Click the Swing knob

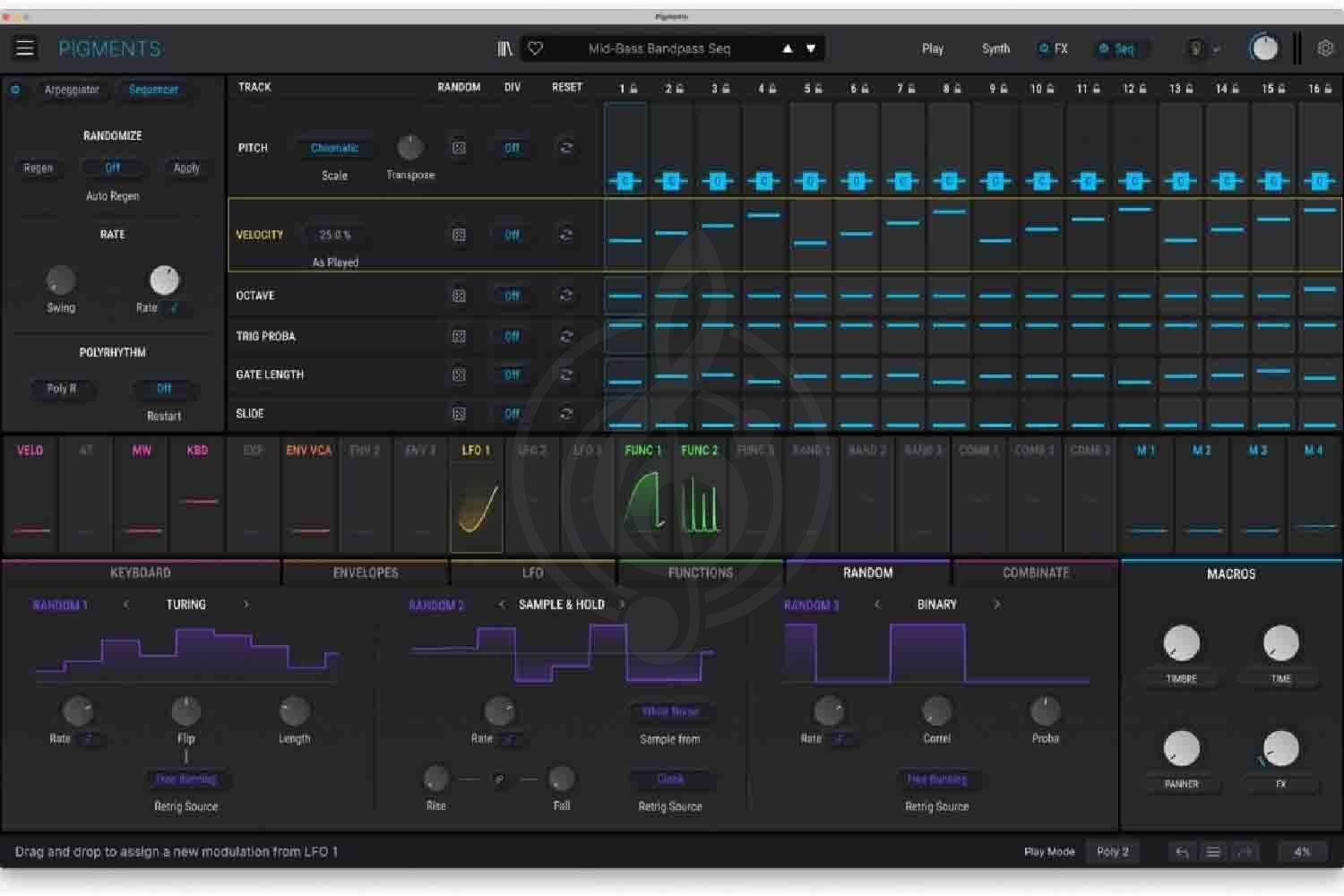(61, 280)
